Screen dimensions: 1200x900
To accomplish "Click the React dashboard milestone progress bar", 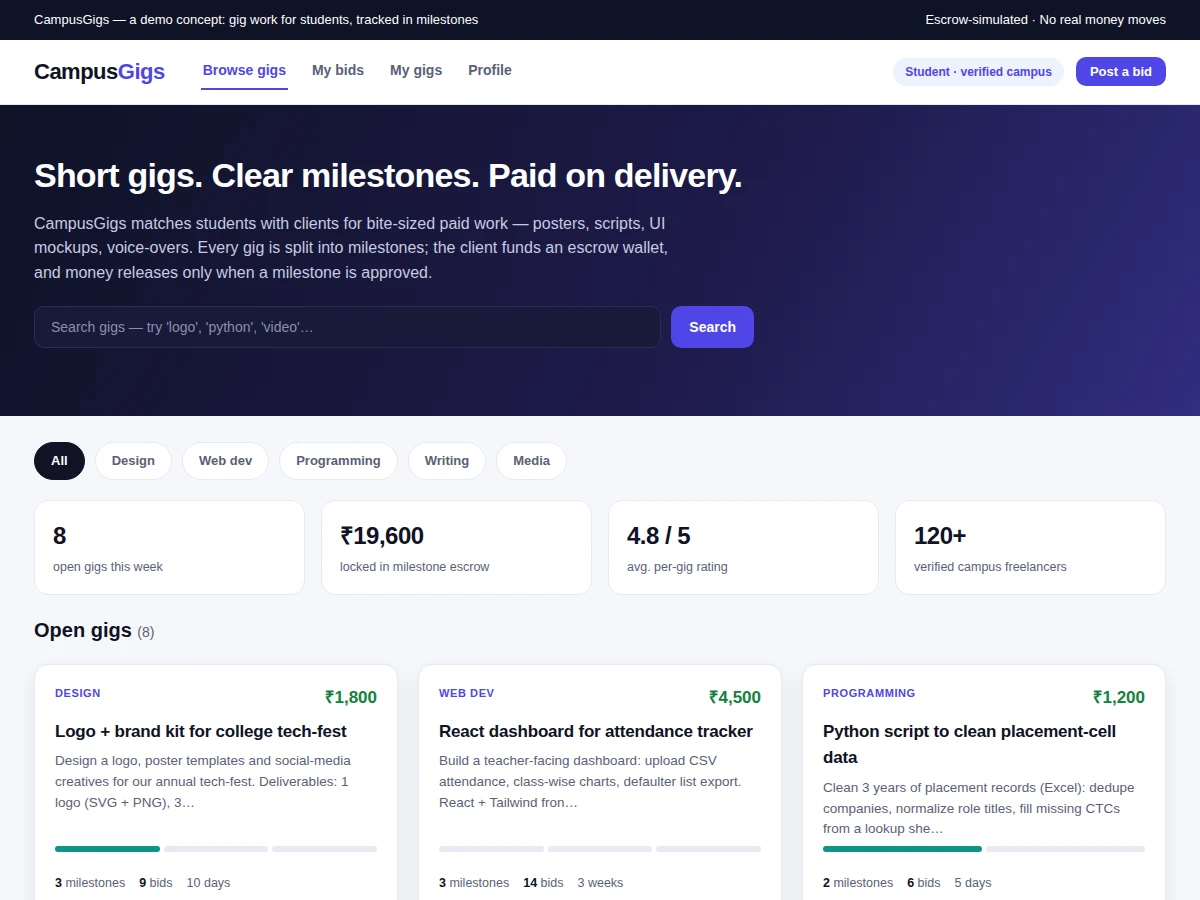I will (600, 849).
